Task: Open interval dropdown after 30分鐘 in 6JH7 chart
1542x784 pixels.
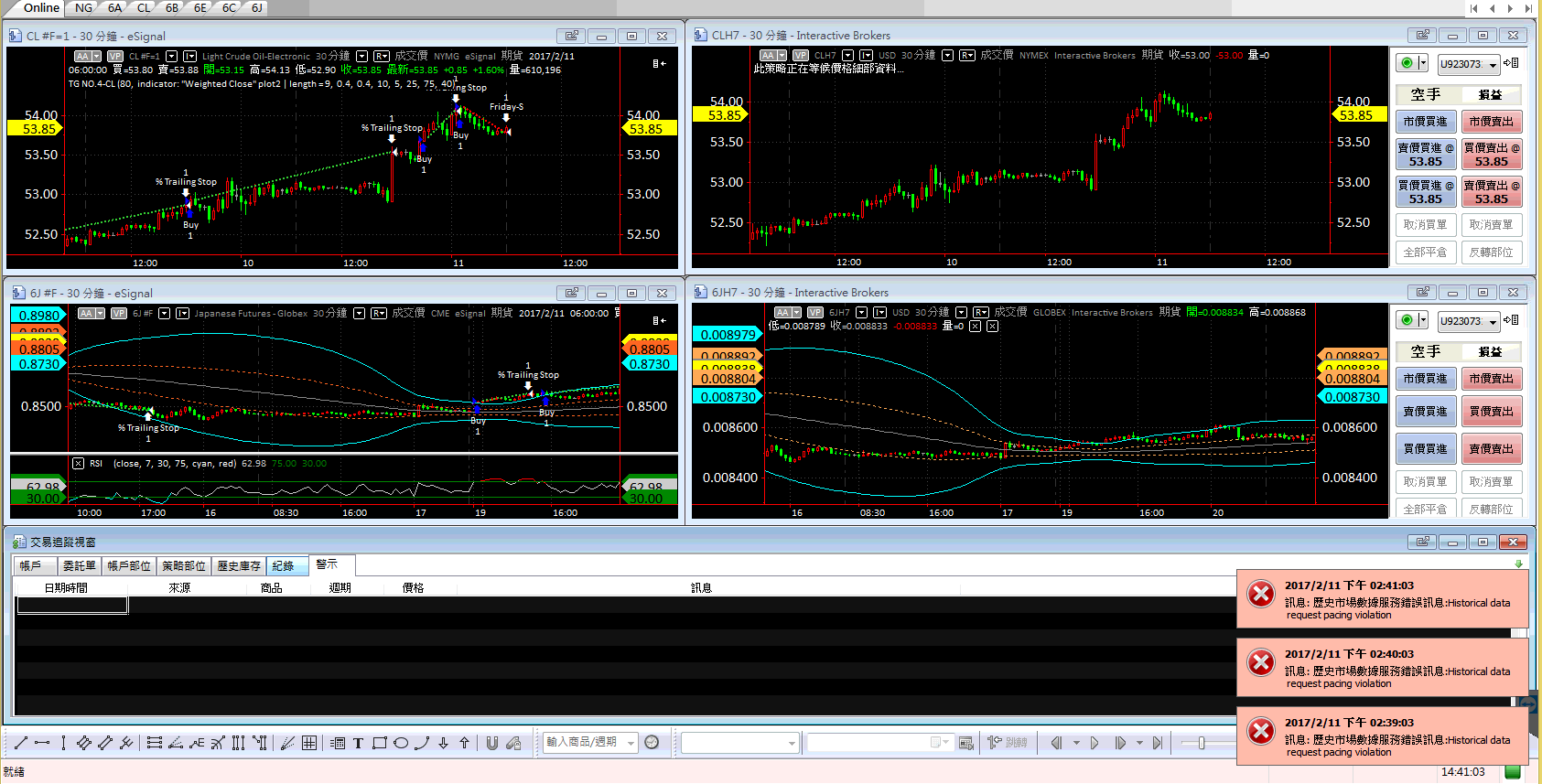Action: [961, 312]
